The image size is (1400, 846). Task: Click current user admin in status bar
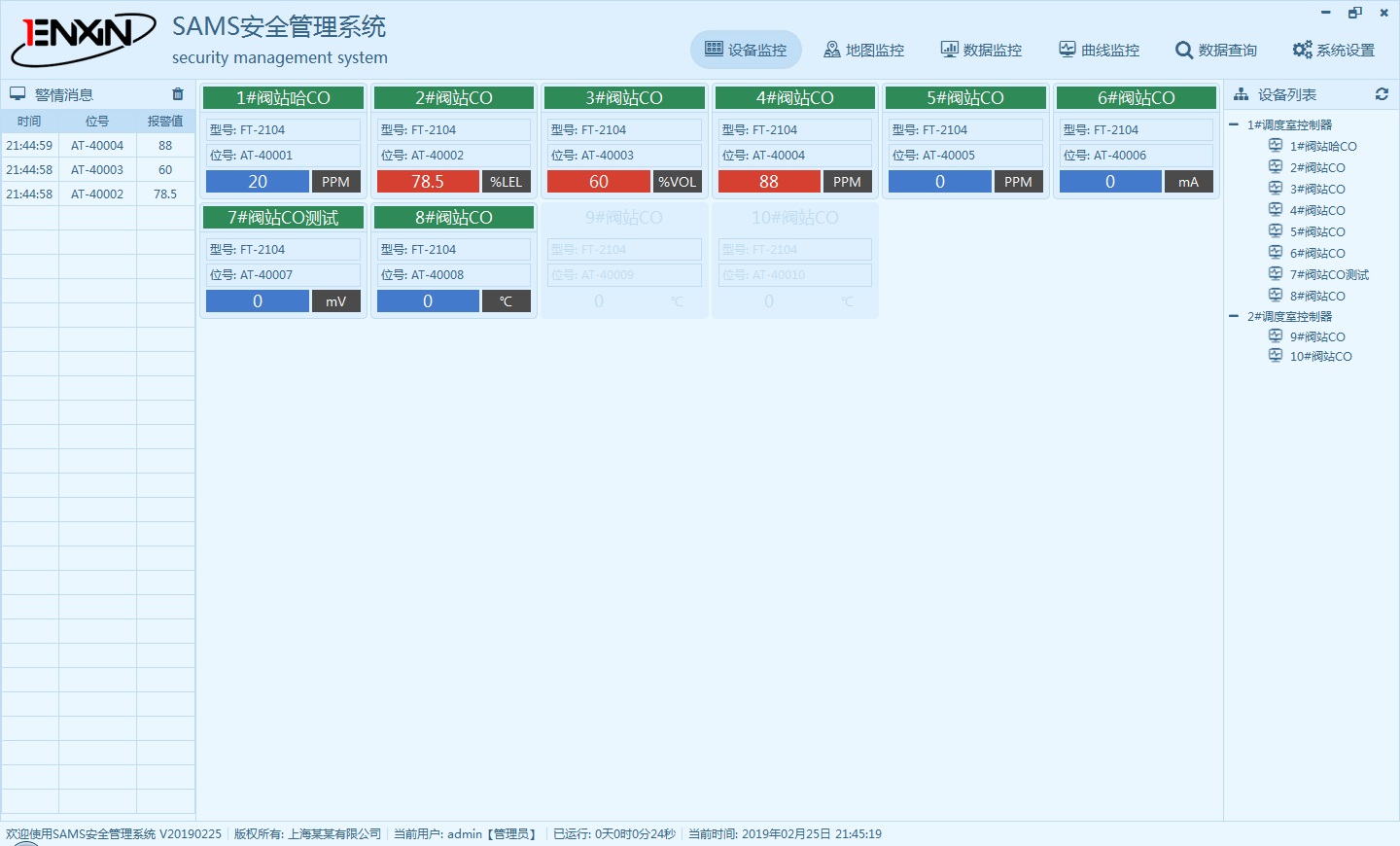click(465, 834)
